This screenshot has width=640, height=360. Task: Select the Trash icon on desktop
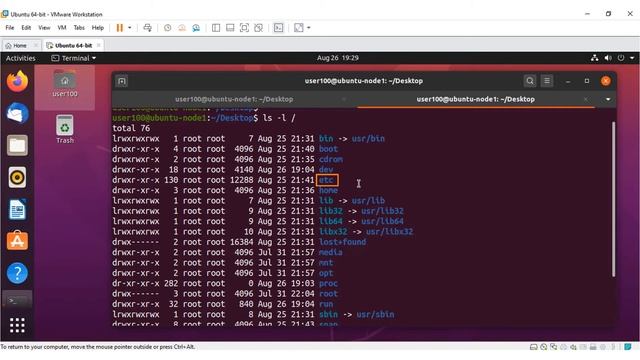pyautogui.click(x=65, y=129)
